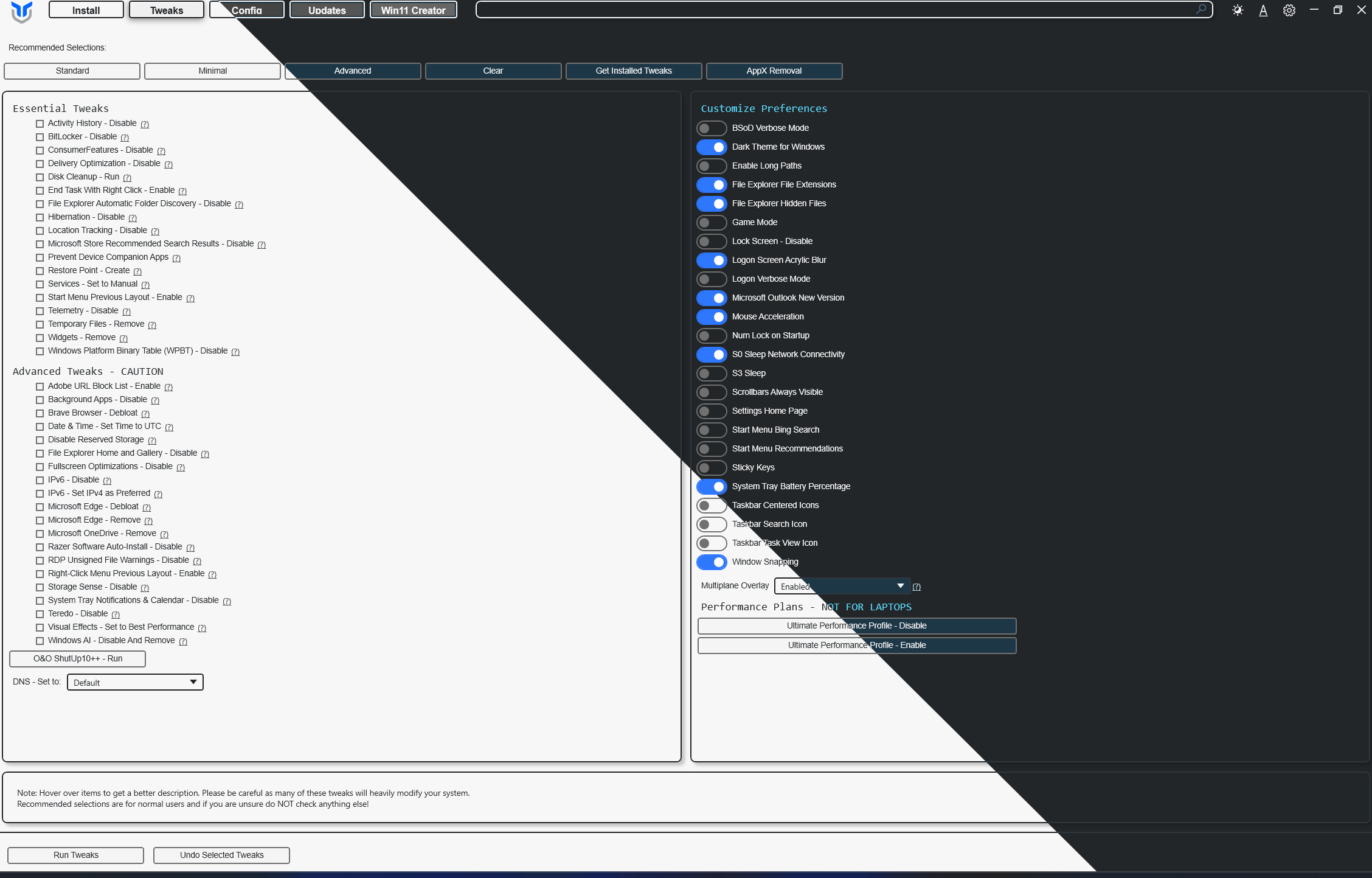Toggle Sticky Keys switch

(x=712, y=468)
